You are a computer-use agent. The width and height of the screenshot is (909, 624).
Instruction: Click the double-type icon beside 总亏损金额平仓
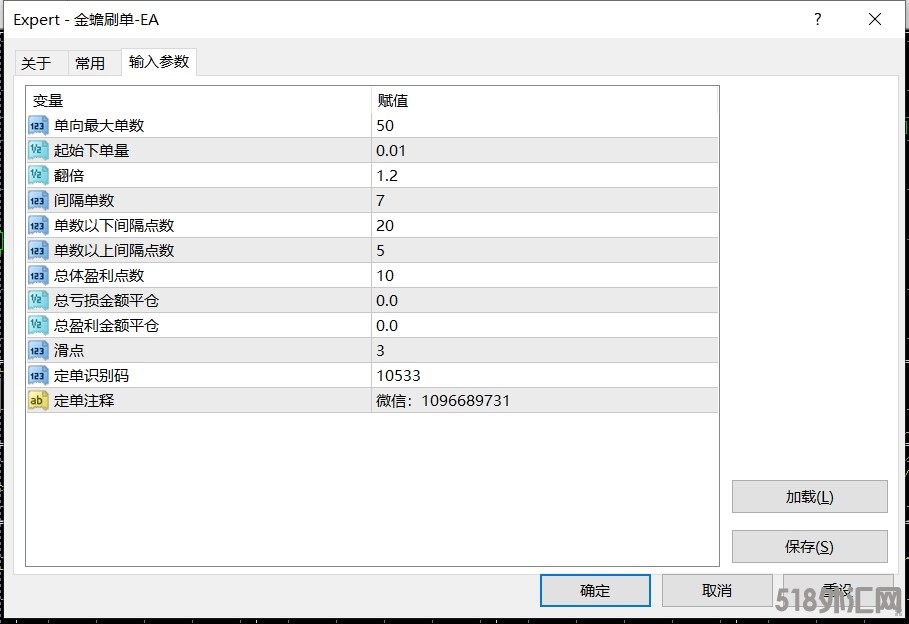coord(38,300)
